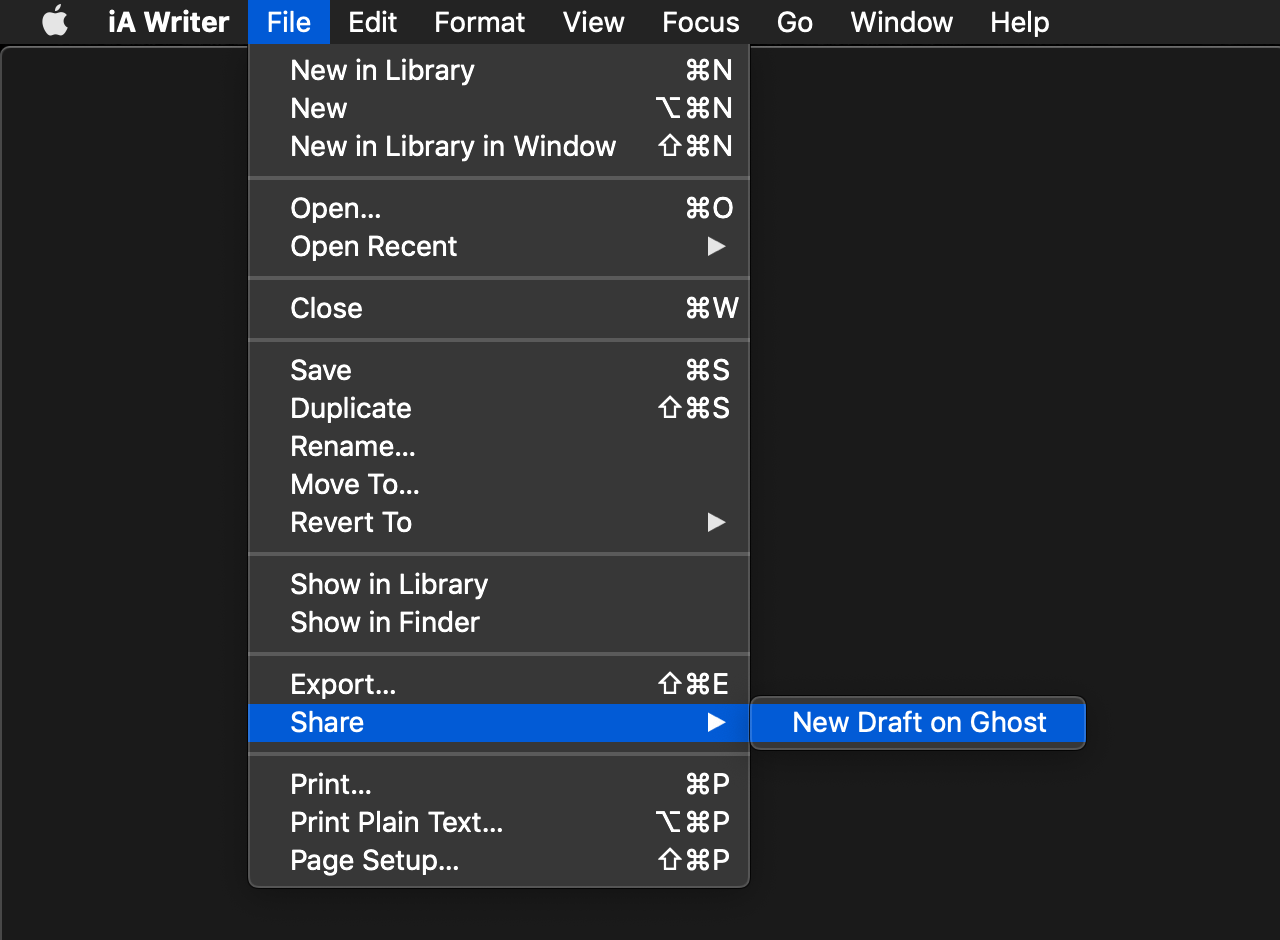This screenshot has width=1280, height=940.
Task: Click the Apple logo menu icon
Action: 55,22
